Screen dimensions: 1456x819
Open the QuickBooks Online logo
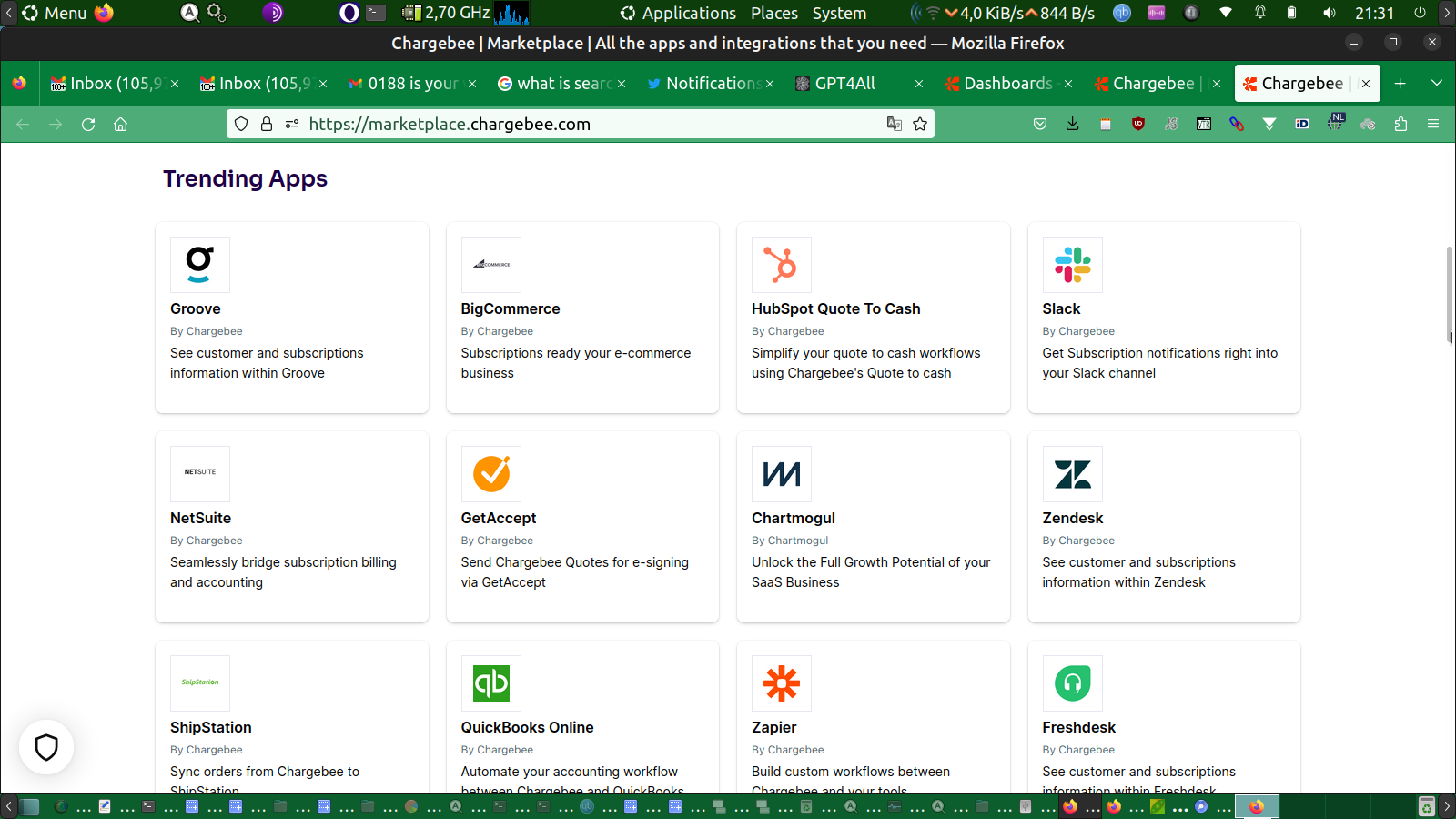pos(491,683)
